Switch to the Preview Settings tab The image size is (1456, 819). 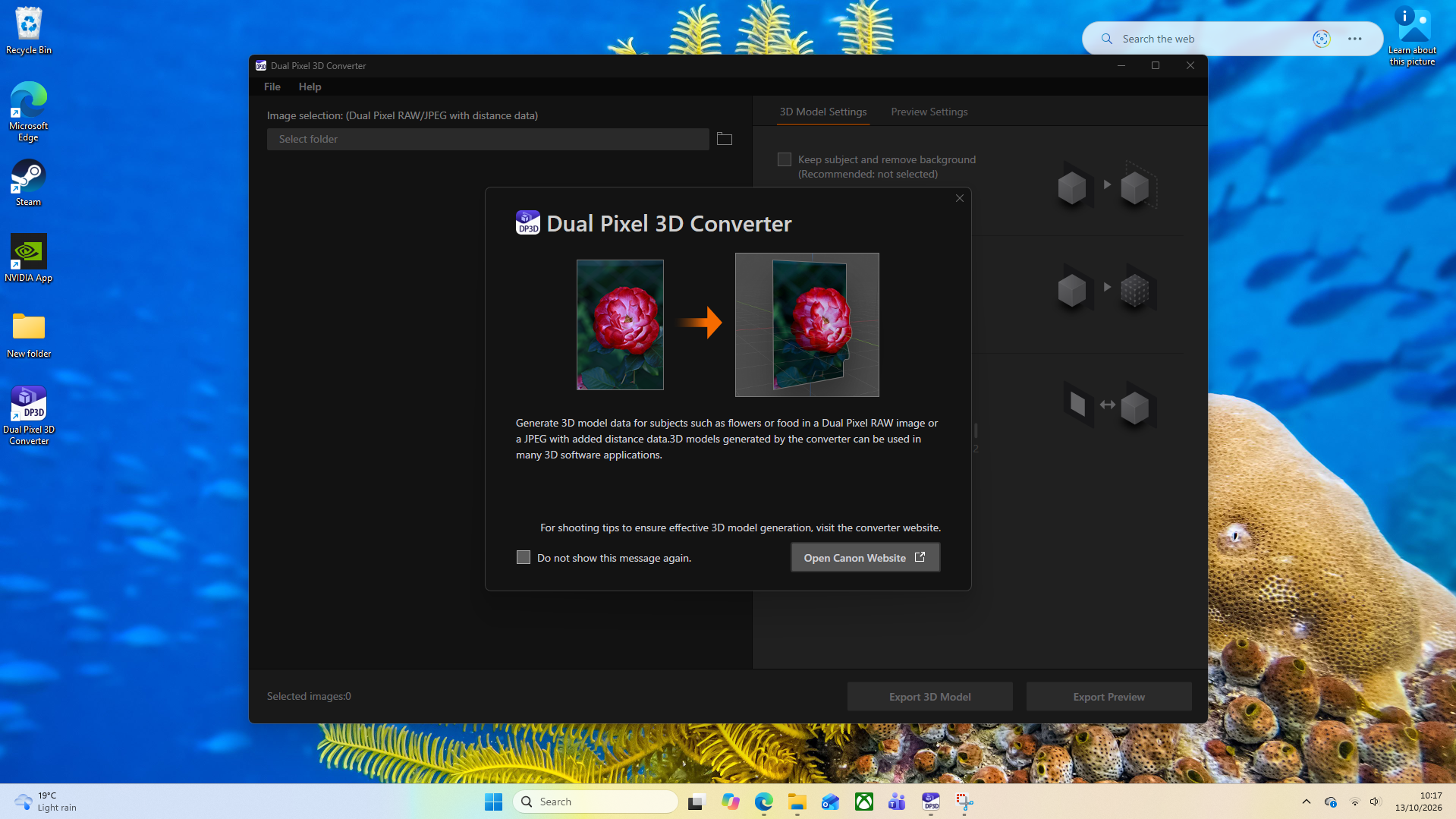[929, 112]
